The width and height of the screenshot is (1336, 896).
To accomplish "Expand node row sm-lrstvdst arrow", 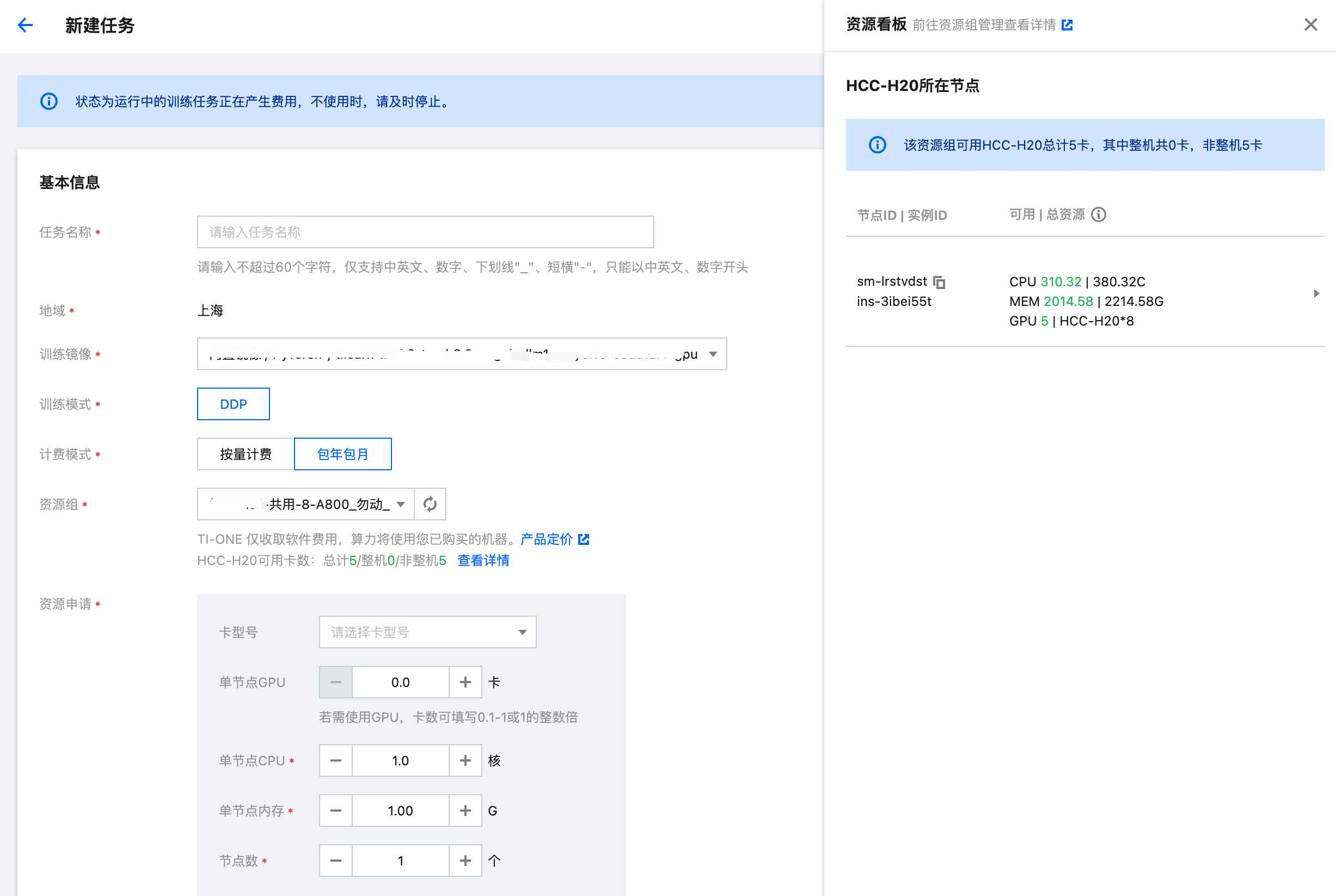I will 1316,293.
